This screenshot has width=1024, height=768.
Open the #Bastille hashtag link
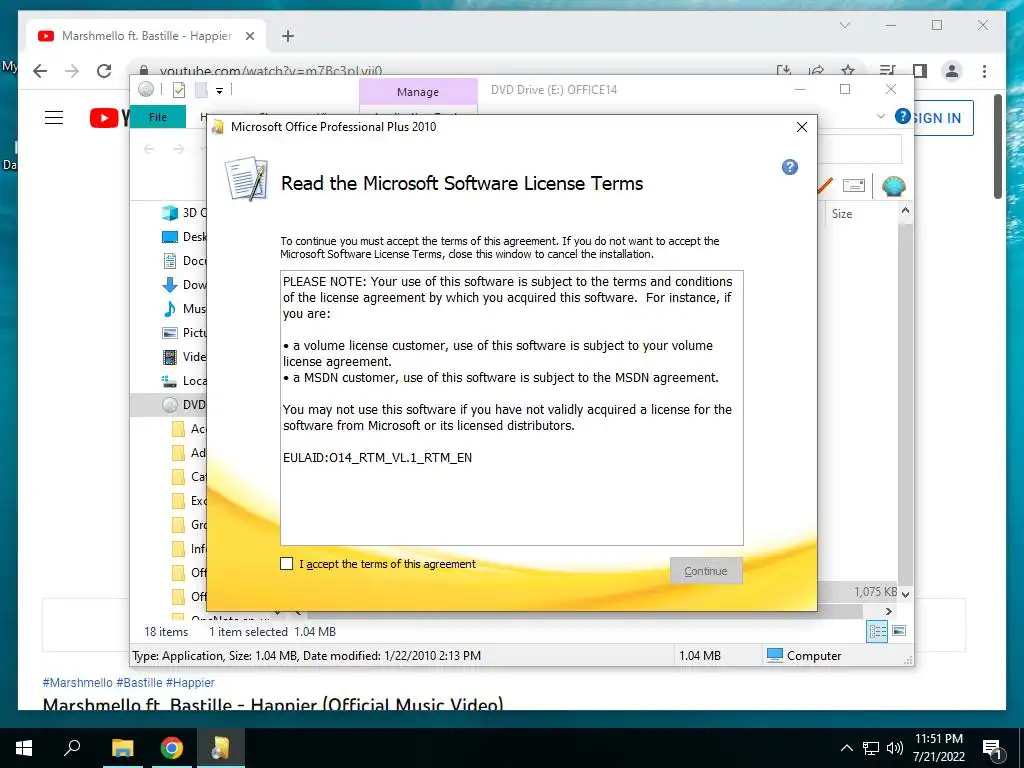(139, 682)
